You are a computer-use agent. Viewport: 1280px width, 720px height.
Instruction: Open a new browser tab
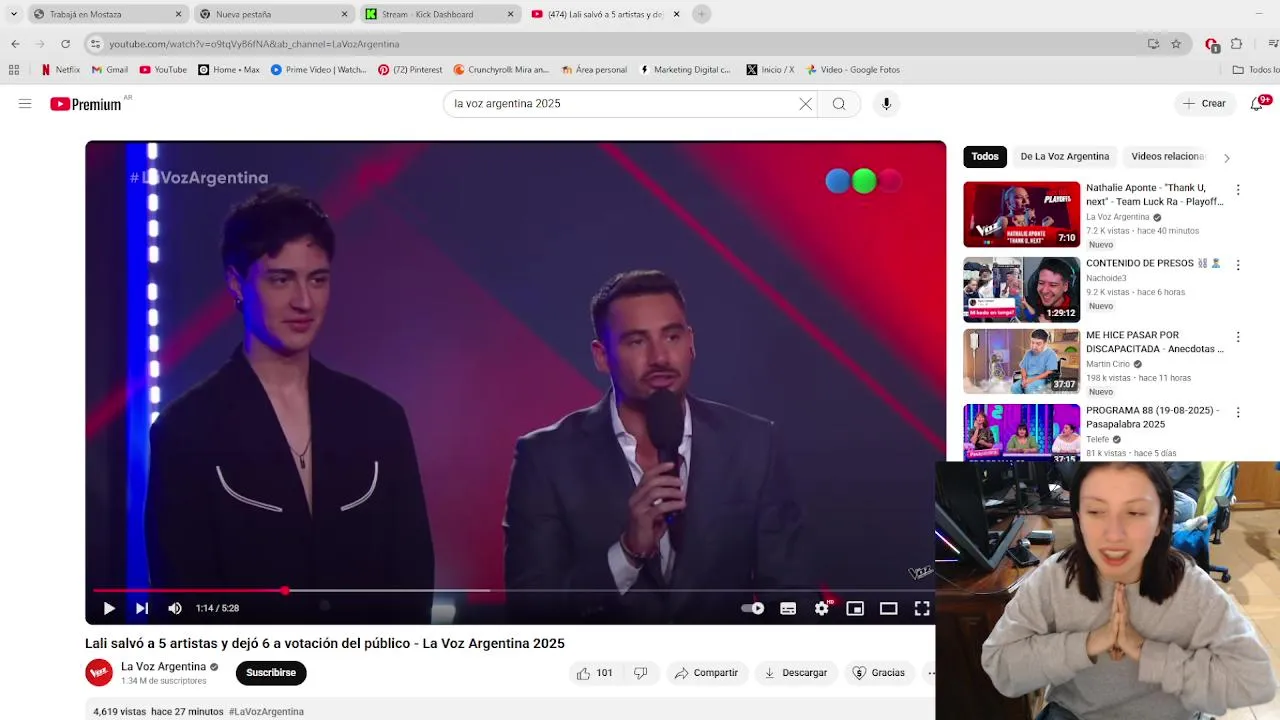coord(702,14)
